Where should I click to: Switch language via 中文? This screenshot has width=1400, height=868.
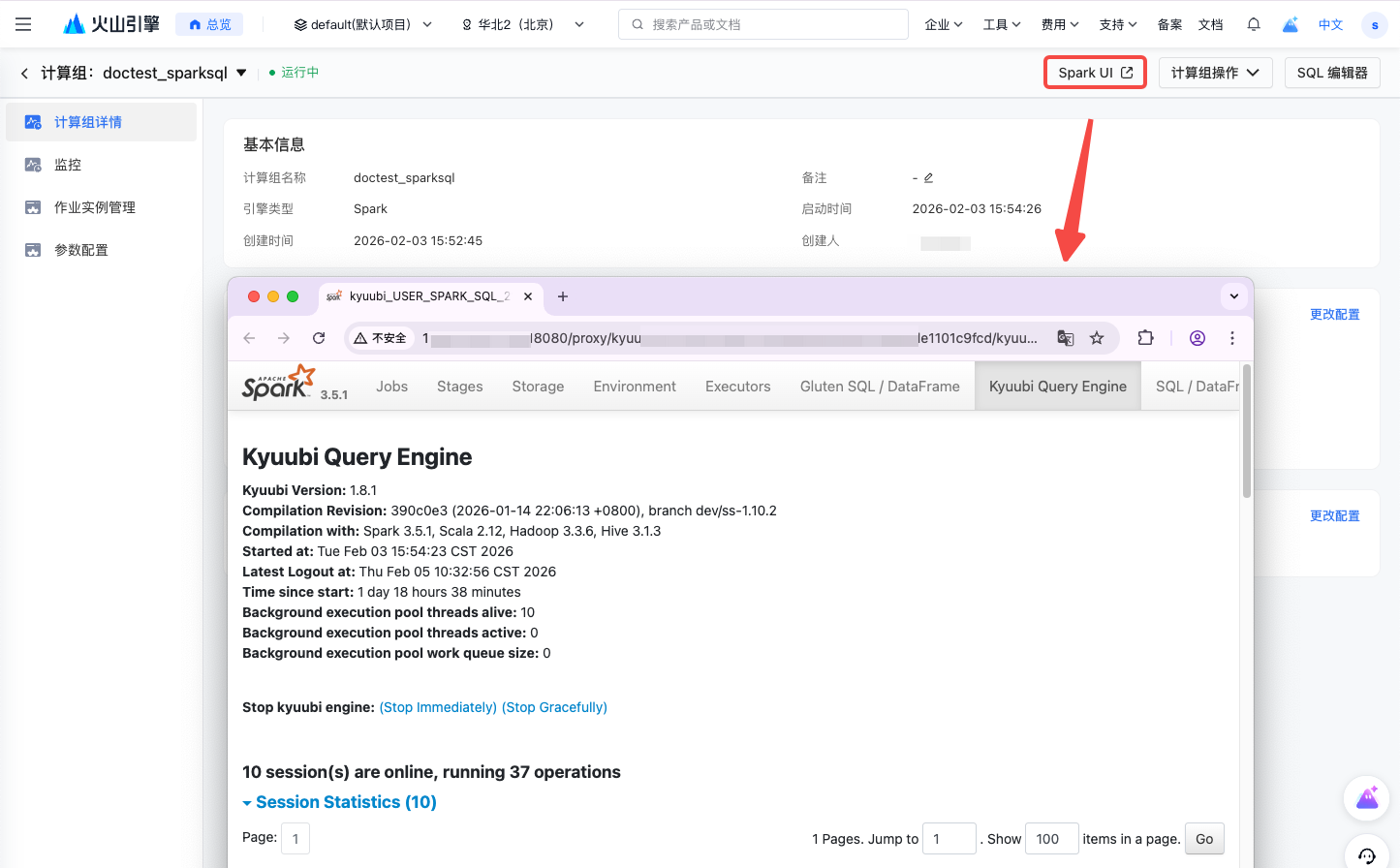(1331, 24)
